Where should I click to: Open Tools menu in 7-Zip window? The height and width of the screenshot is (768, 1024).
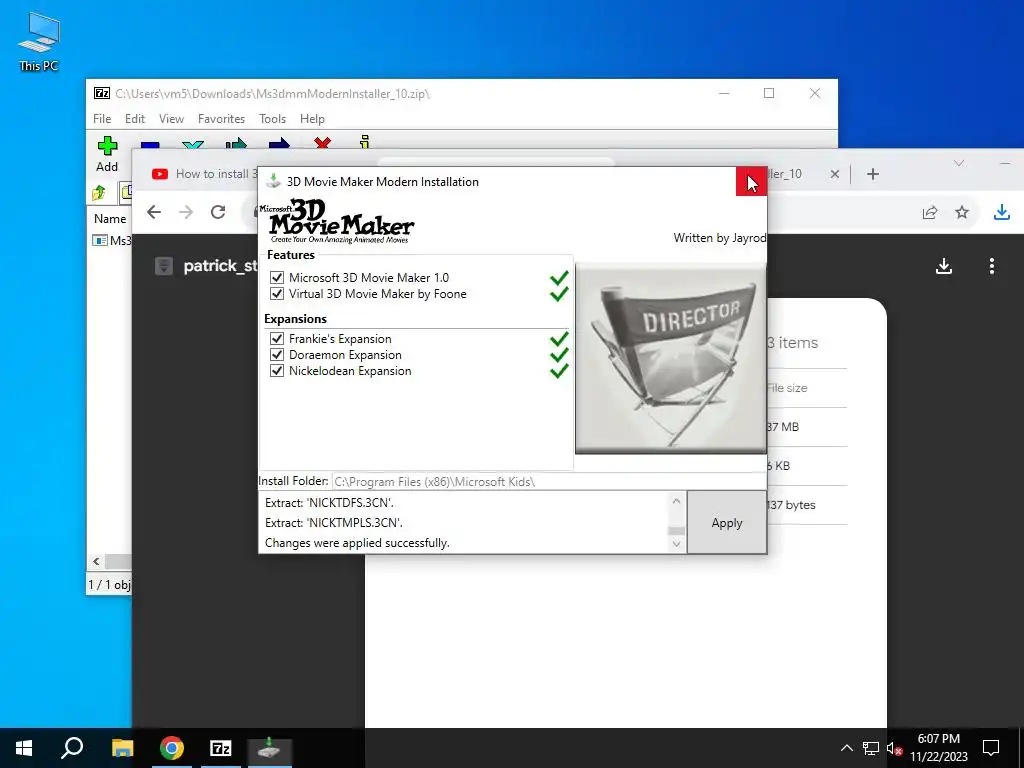(272, 119)
